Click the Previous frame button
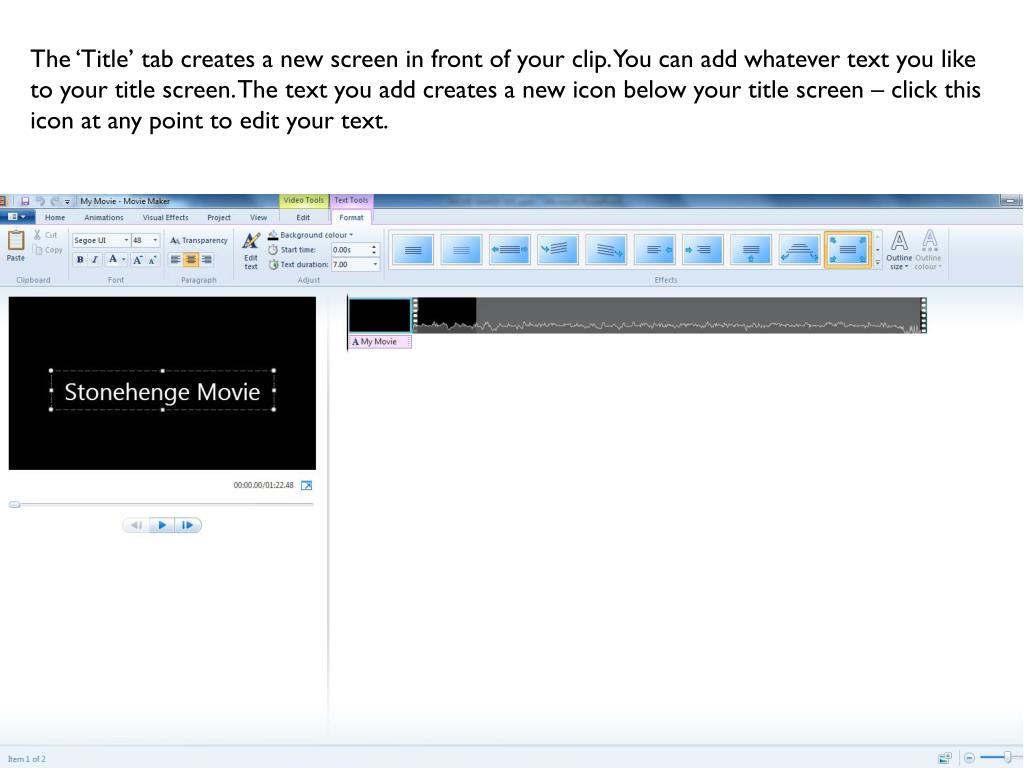The height and width of the screenshot is (768, 1024). pos(136,525)
